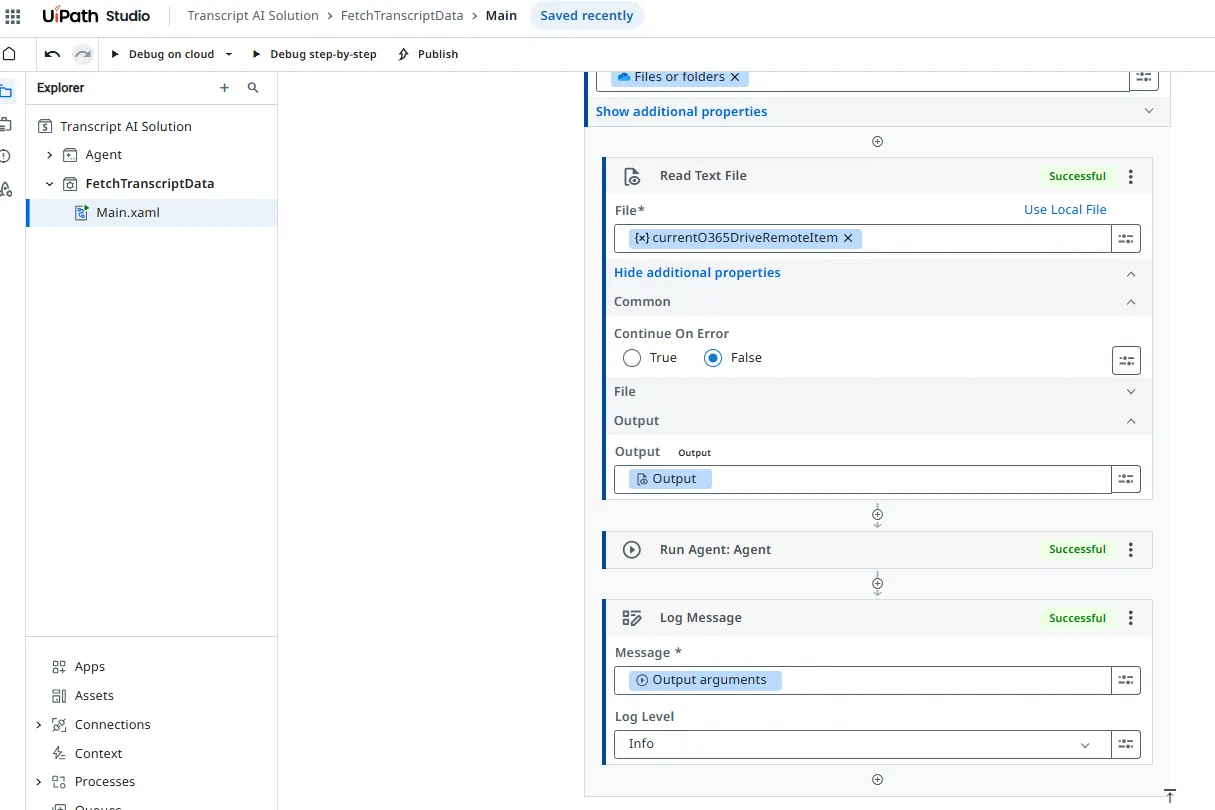
Task: Click Transcript AI Solution breadcrumb
Action: pos(253,16)
